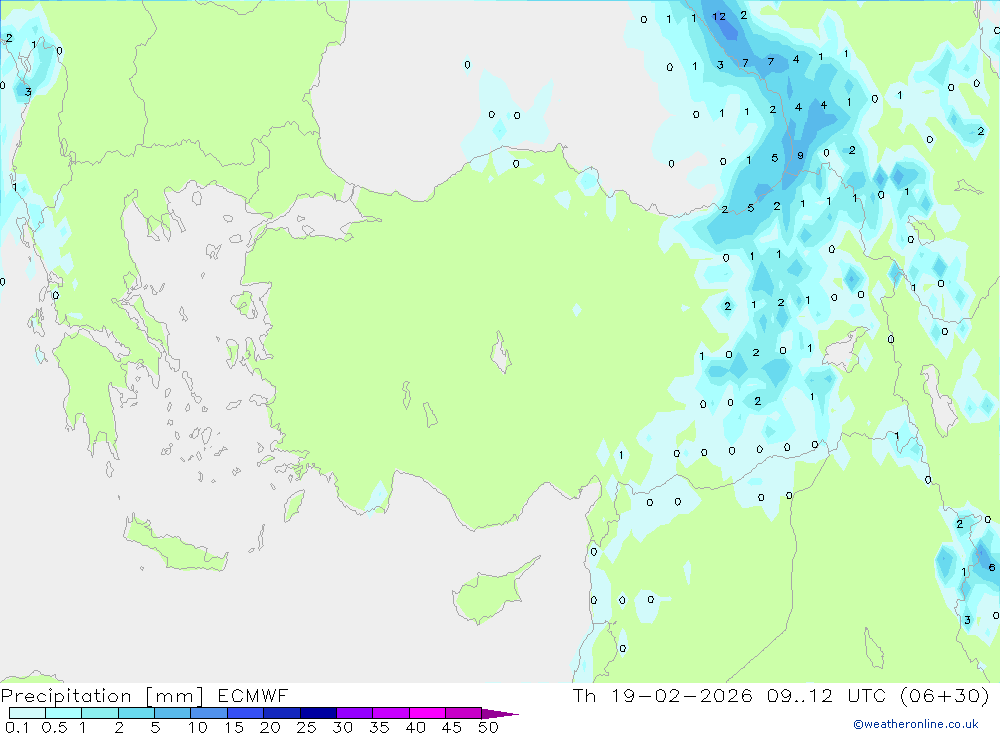
Task: Click the '0.1' legend scale label
Action: coord(17,727)
